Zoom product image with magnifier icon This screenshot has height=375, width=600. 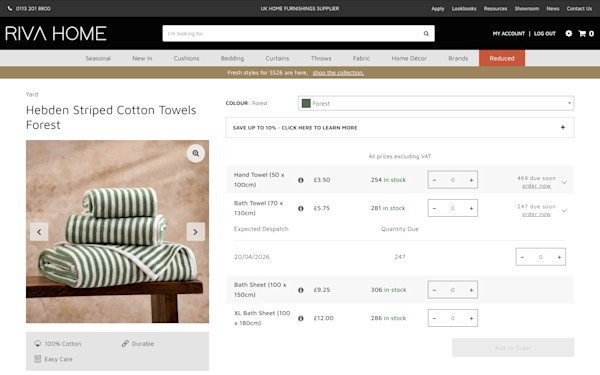tap(196, 153)
